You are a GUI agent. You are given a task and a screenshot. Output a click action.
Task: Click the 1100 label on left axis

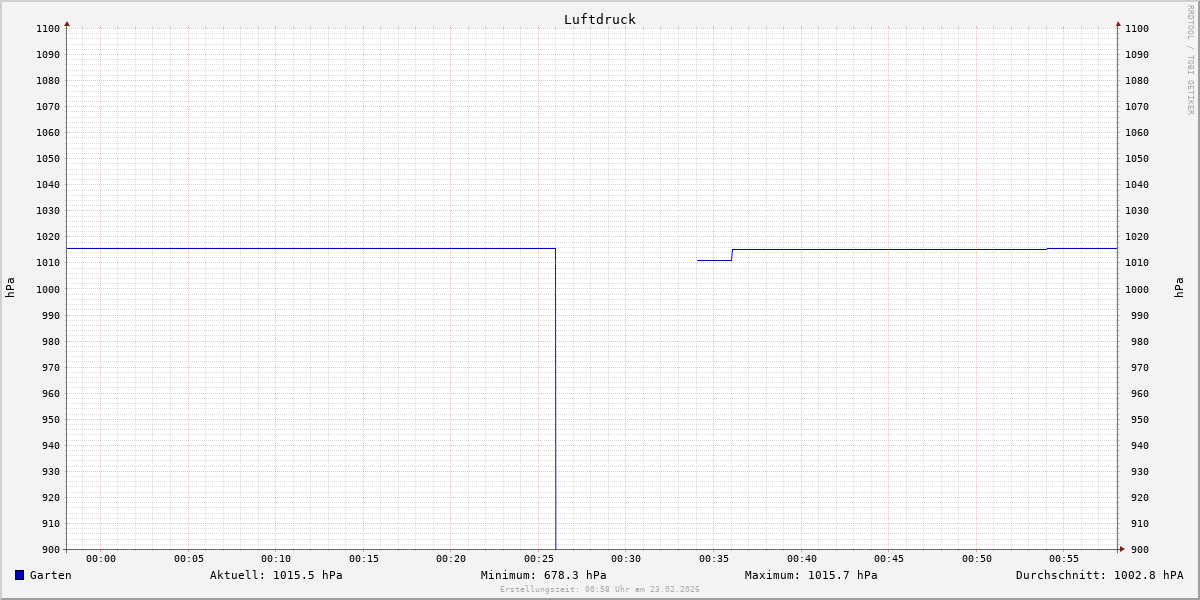click(x=48, y=29)
